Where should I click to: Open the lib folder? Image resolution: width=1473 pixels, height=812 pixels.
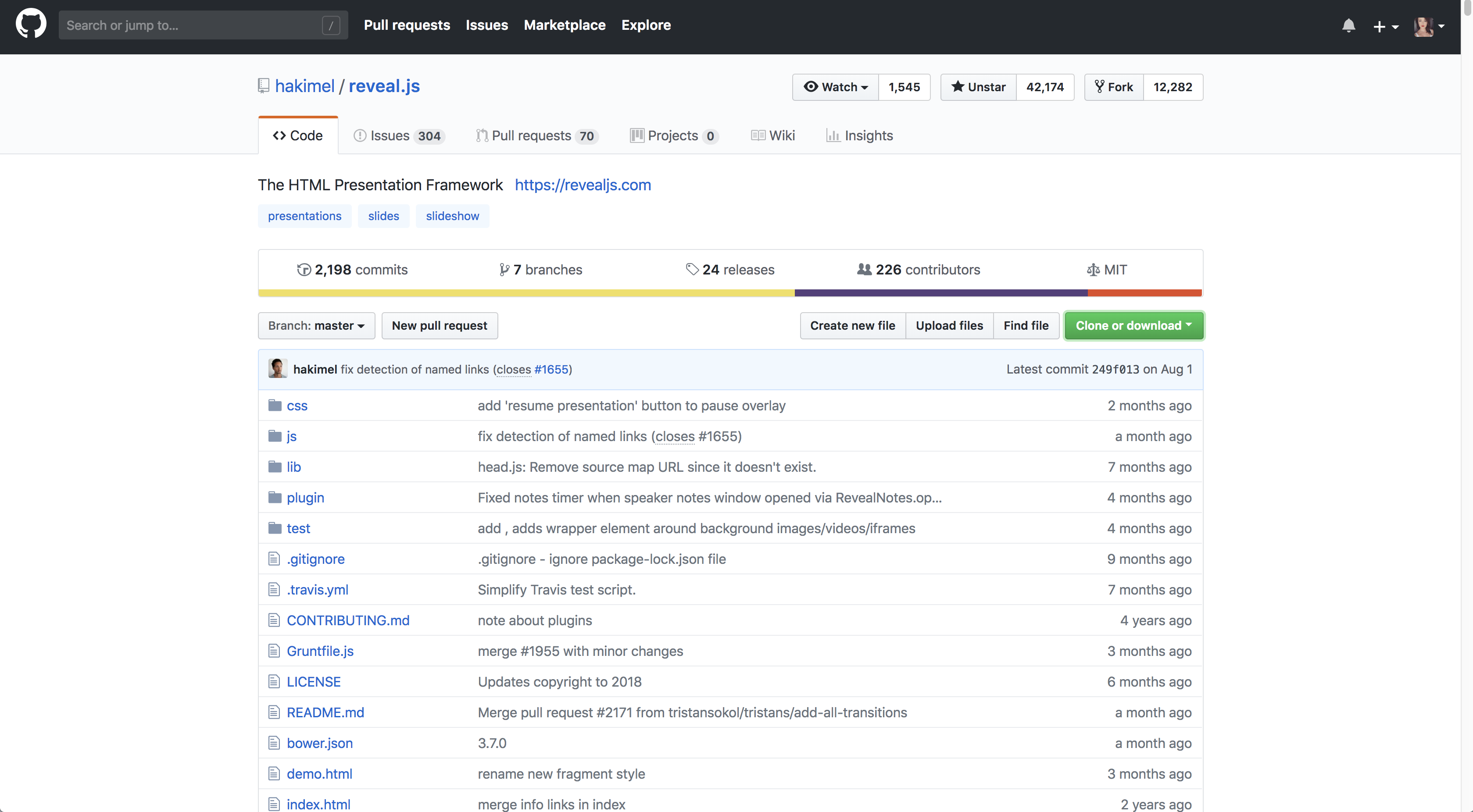293,467
